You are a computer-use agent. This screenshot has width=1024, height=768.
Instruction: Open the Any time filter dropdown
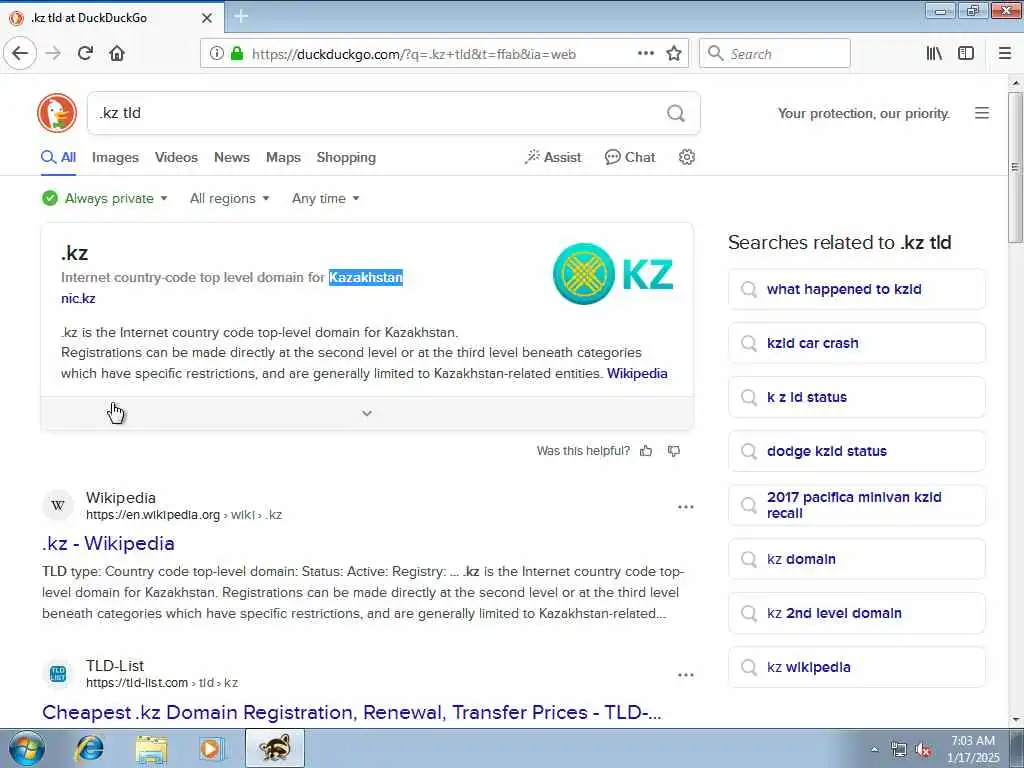(x=325, y=198)
